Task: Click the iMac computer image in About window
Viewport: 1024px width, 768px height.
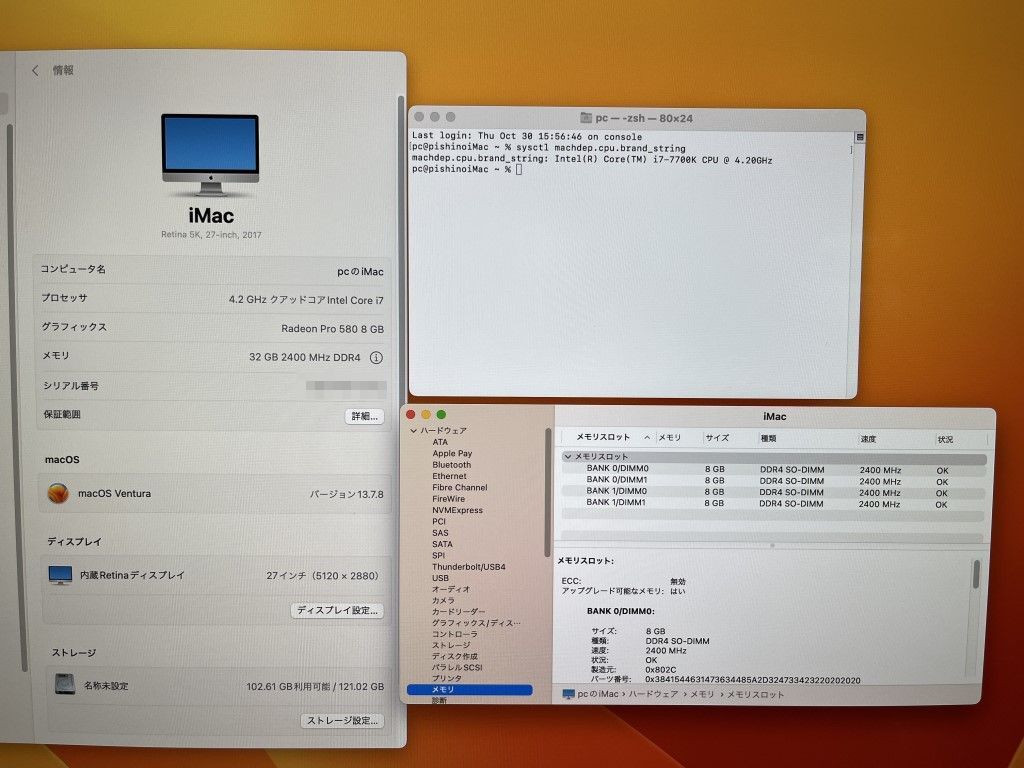Action: pyautogui.click(x=210, y=155)
